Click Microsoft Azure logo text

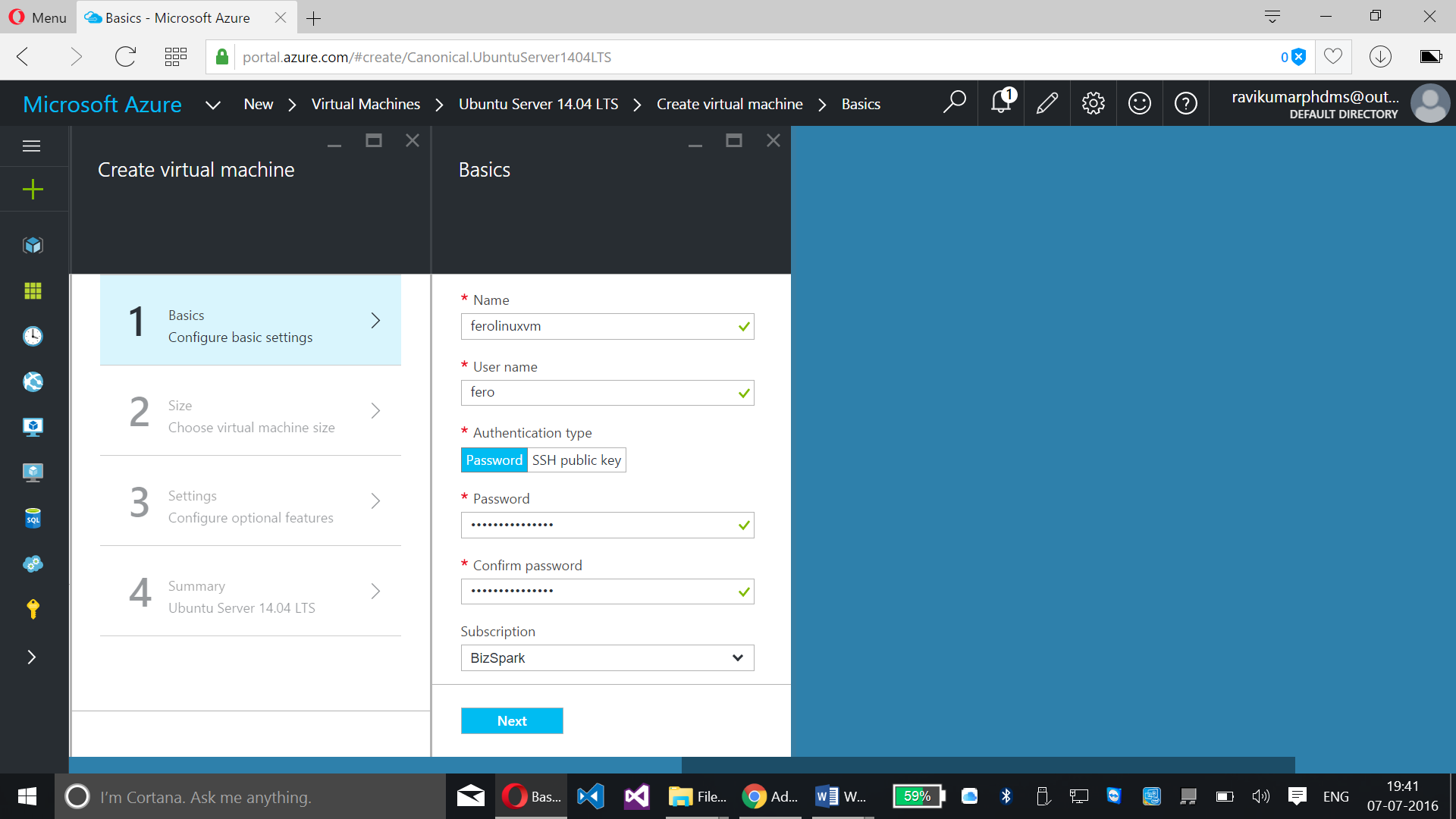coord(102,104)
